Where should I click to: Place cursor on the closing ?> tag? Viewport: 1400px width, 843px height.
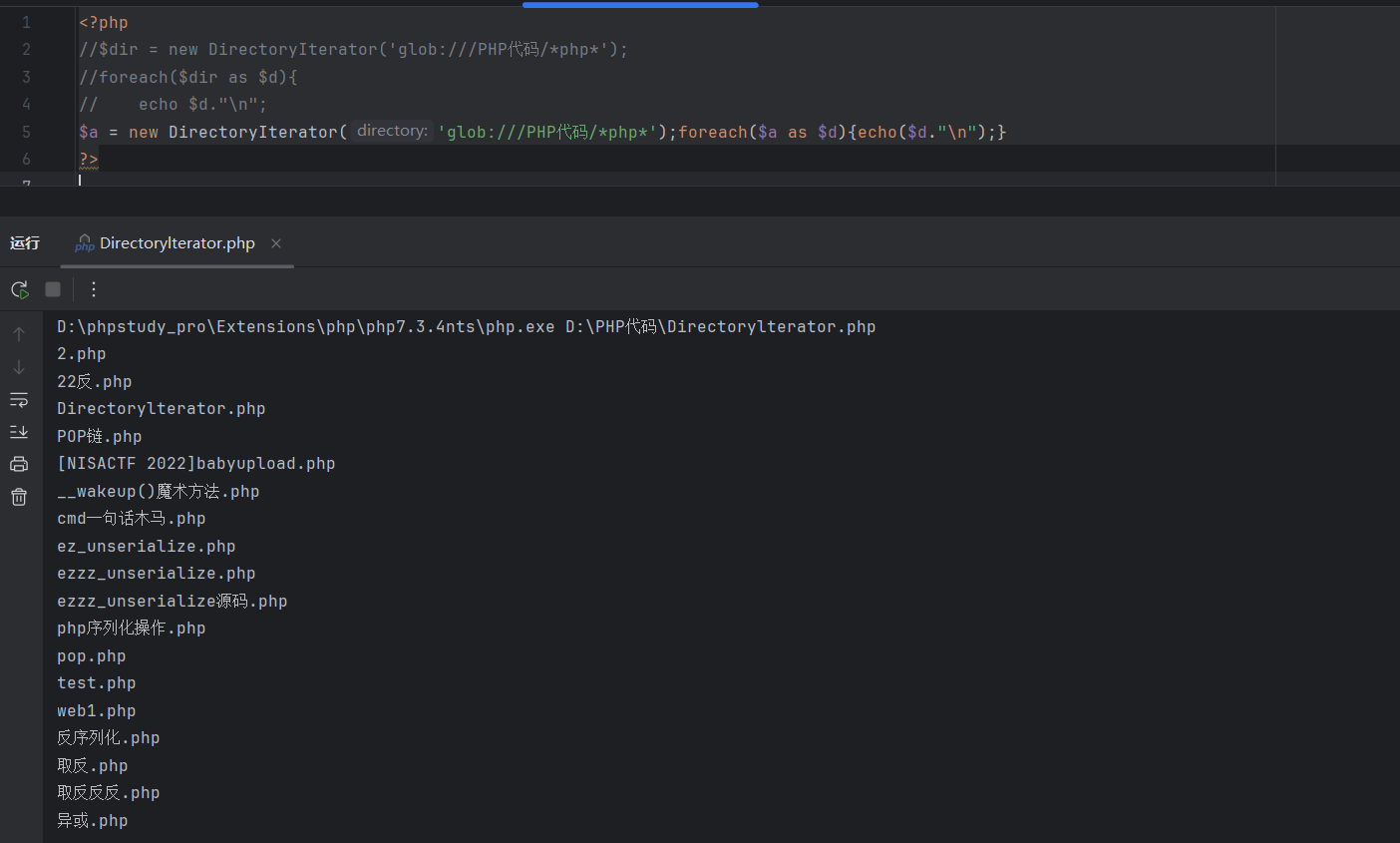click(89, 160)
